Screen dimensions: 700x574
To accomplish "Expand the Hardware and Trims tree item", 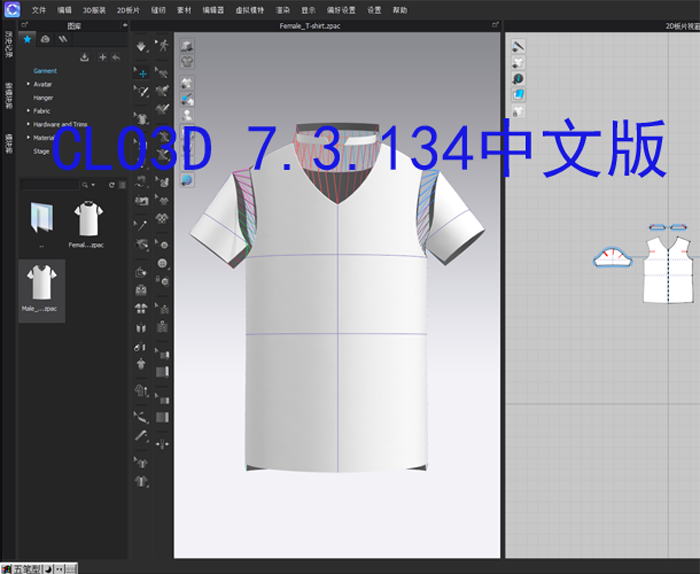I will pos(28,124).
